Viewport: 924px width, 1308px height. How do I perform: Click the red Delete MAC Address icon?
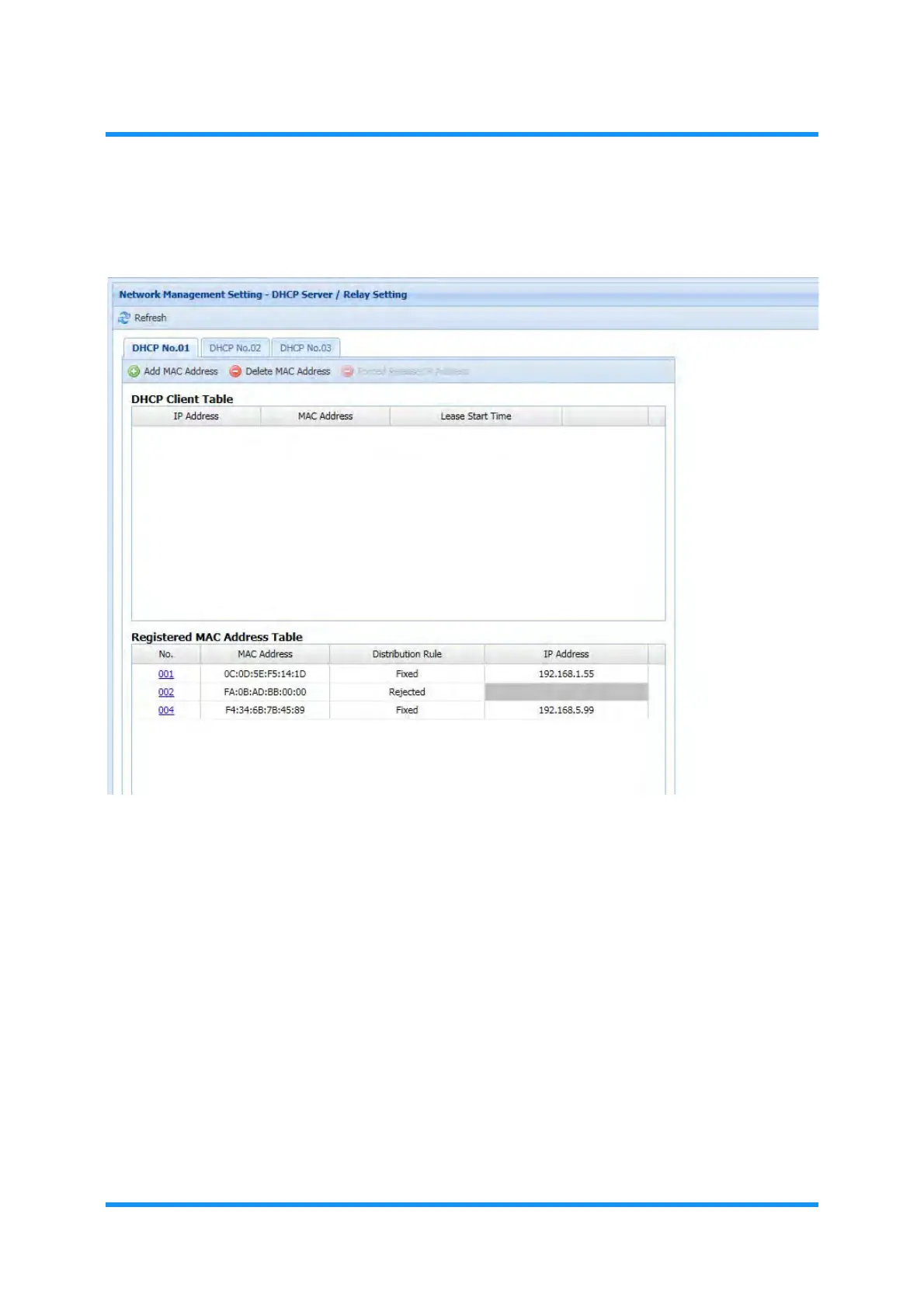(235, 371)
